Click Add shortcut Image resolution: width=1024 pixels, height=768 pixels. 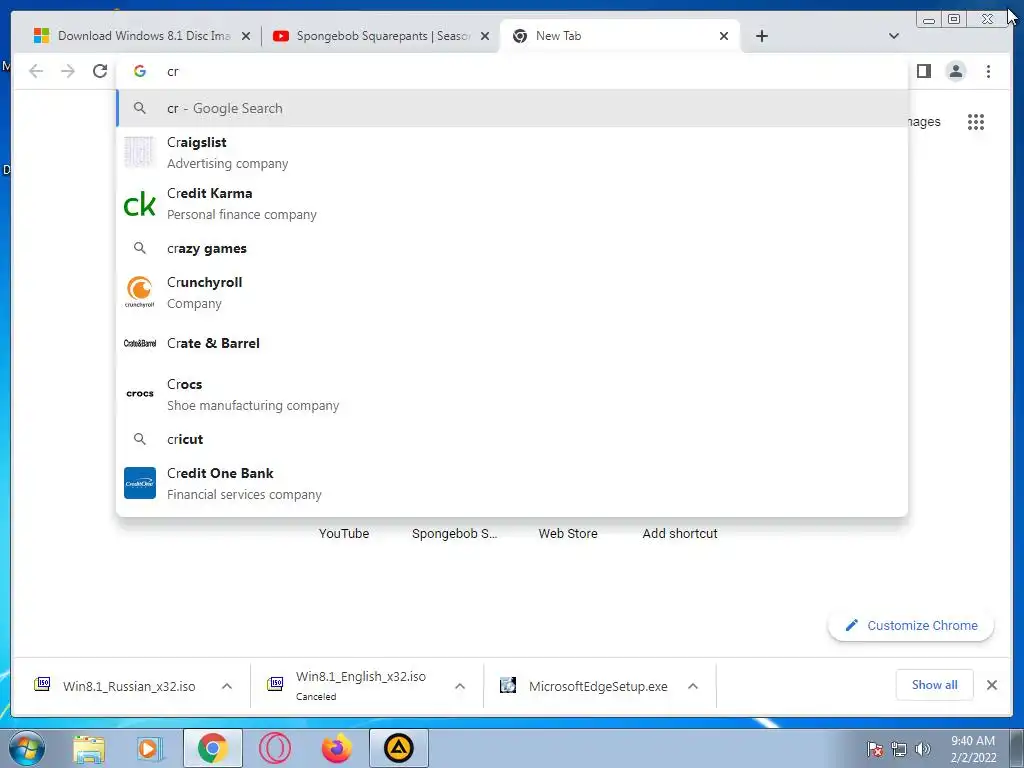(680, 534)
